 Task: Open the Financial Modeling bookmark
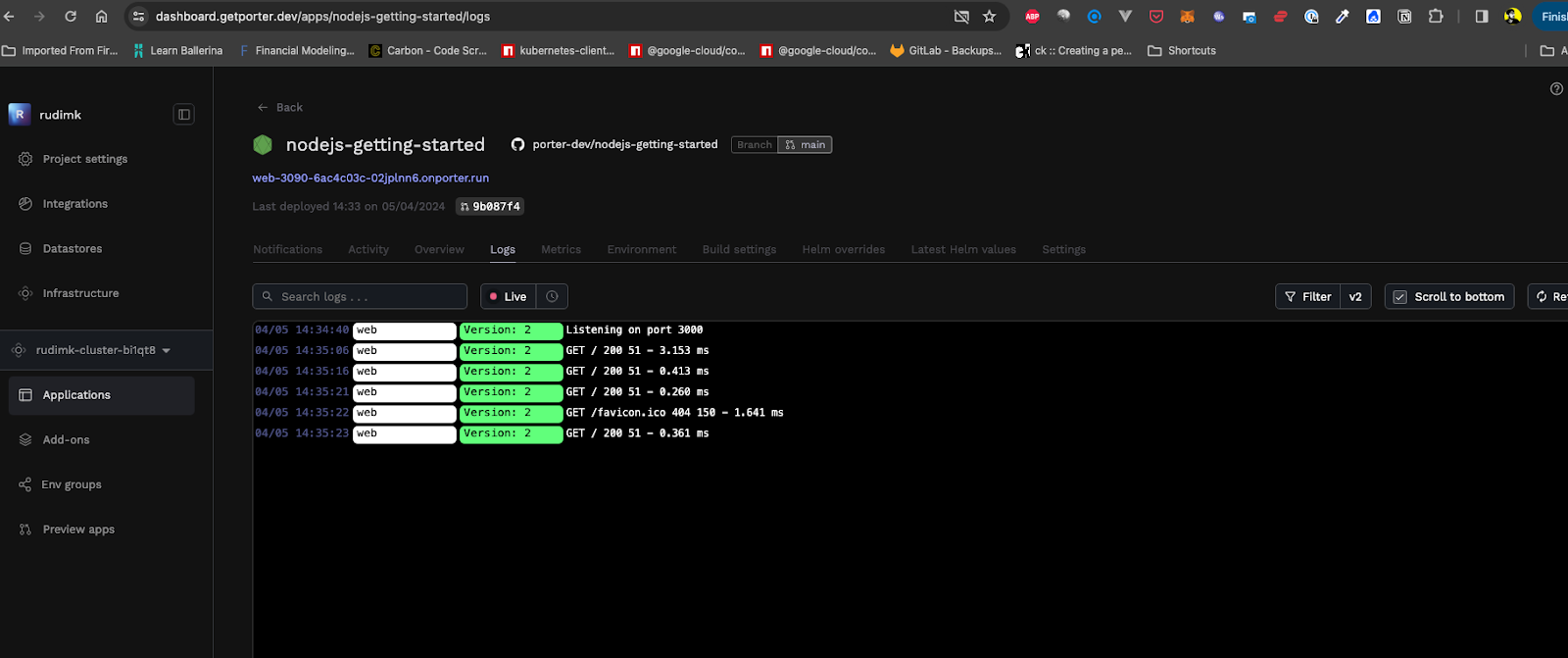pos(297,51)
